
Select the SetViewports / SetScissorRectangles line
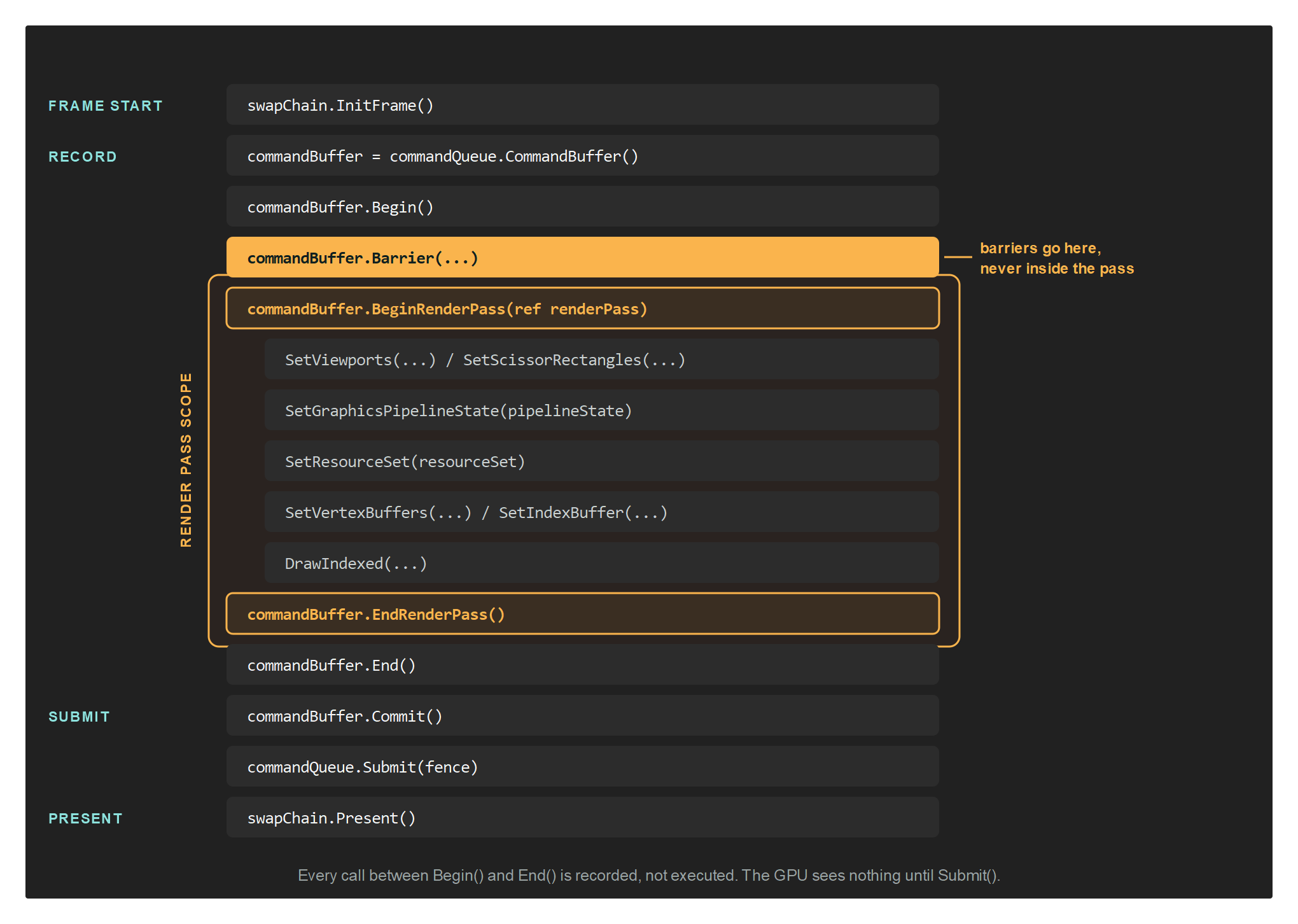pyautogui.click(x=601, y=359)
